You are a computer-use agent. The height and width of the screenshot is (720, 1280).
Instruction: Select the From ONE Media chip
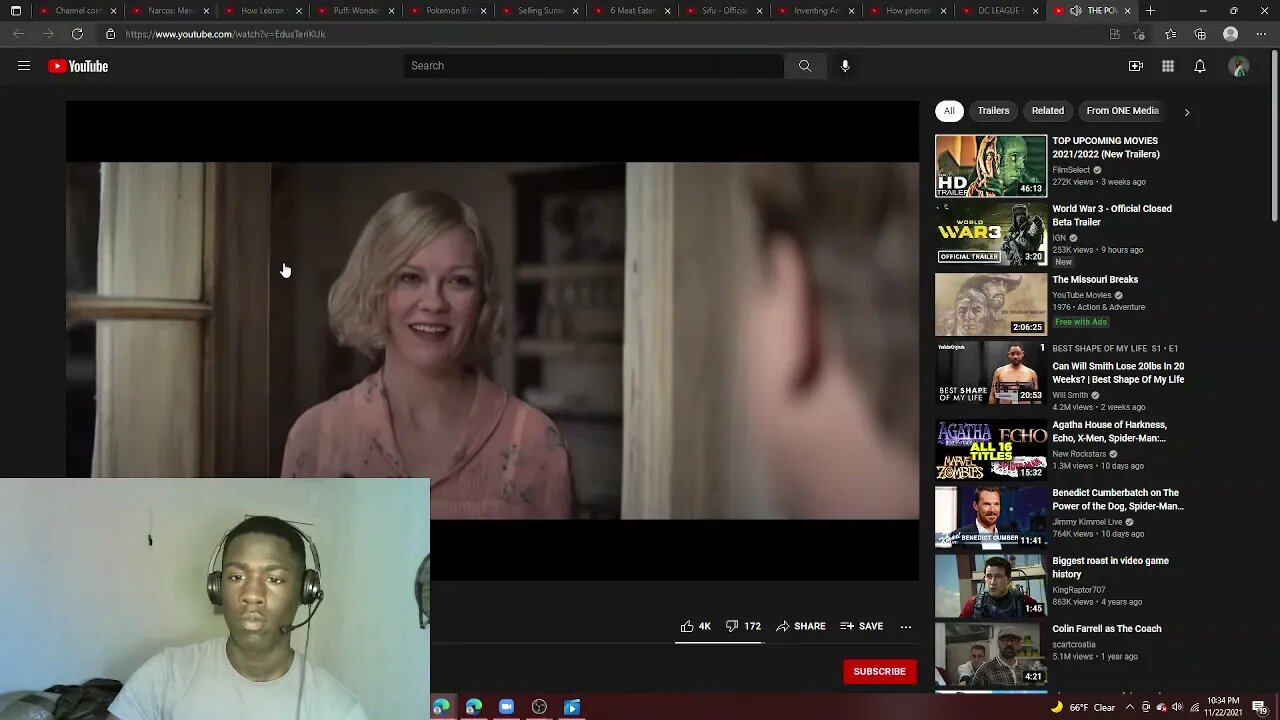pyautogui.click(x=1122, y=111)
